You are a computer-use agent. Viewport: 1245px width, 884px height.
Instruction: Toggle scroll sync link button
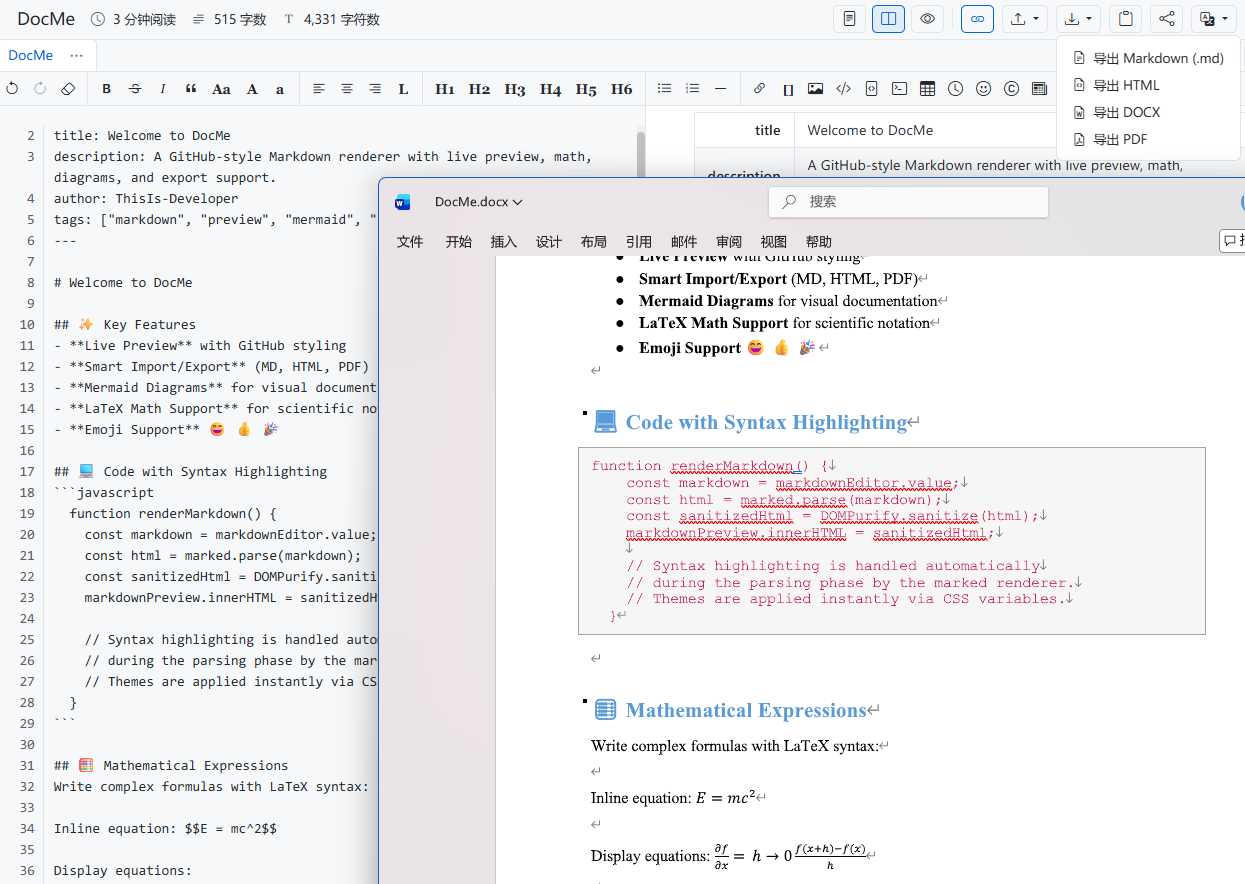pyautogui.click(x=977, y=19)
